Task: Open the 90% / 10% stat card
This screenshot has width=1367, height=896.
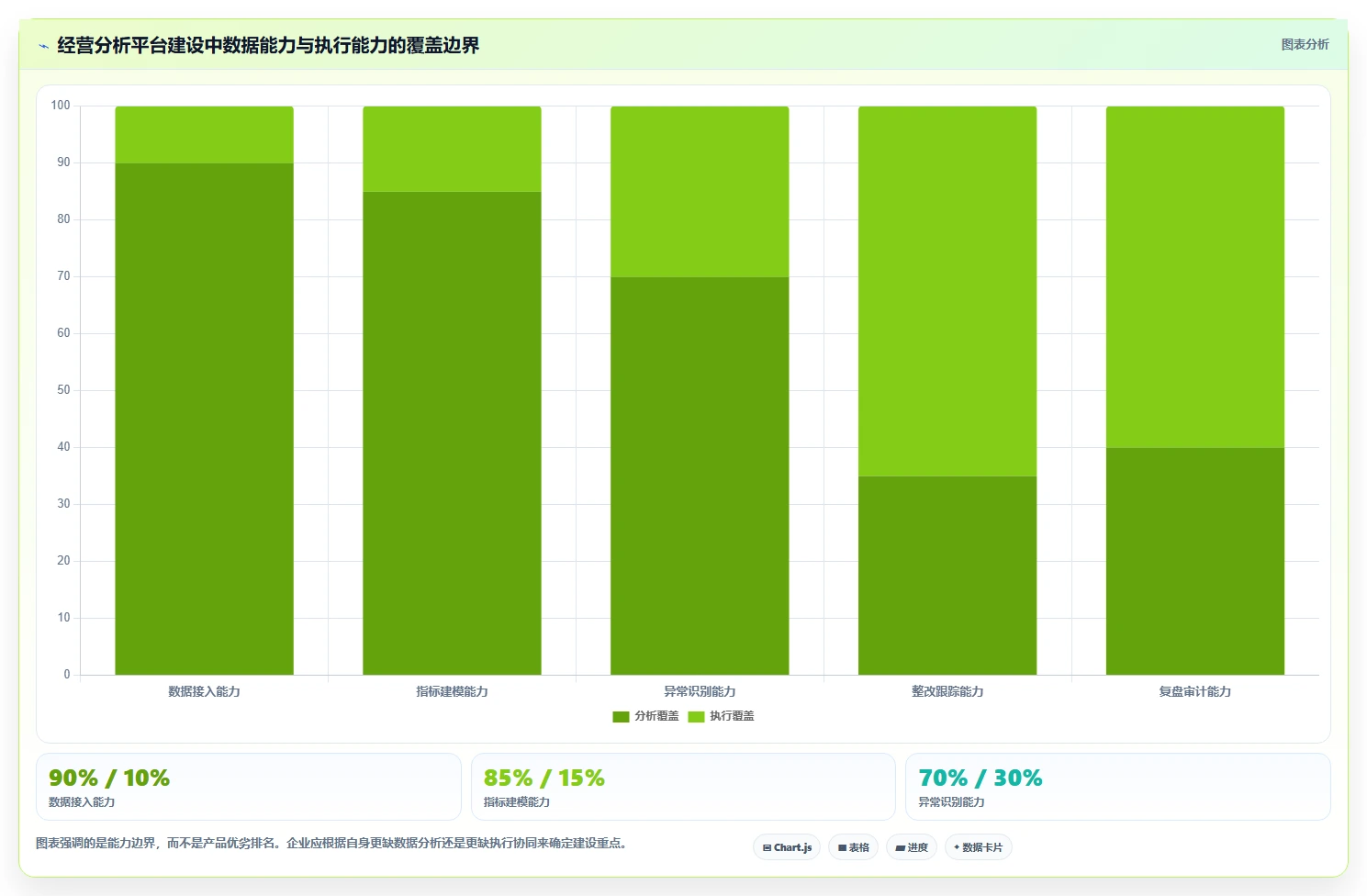Action: pos(248,787)
